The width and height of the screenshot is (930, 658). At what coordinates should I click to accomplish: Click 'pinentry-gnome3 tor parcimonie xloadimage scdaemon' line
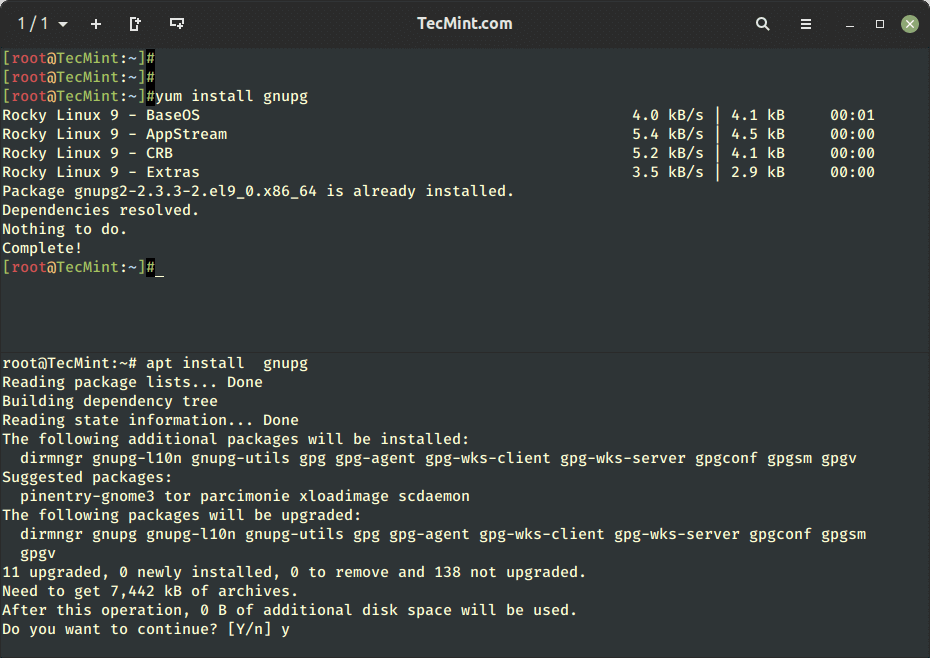point(245,496)
